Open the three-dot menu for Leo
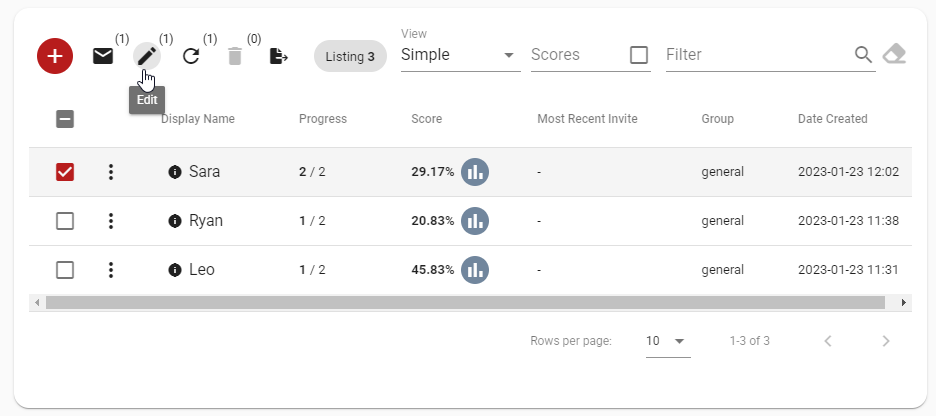Image resolution: width=936 pixels, height=416 pixels. tap(111, 270)
